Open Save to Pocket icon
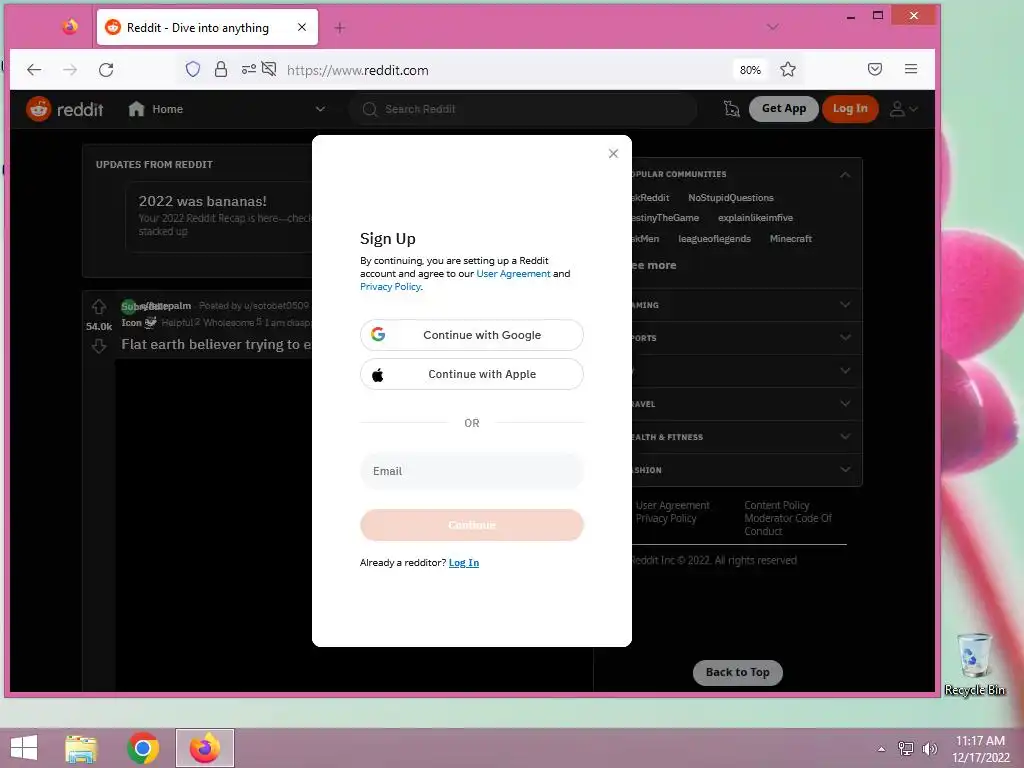1024x768 pixels. click(874, 69)
